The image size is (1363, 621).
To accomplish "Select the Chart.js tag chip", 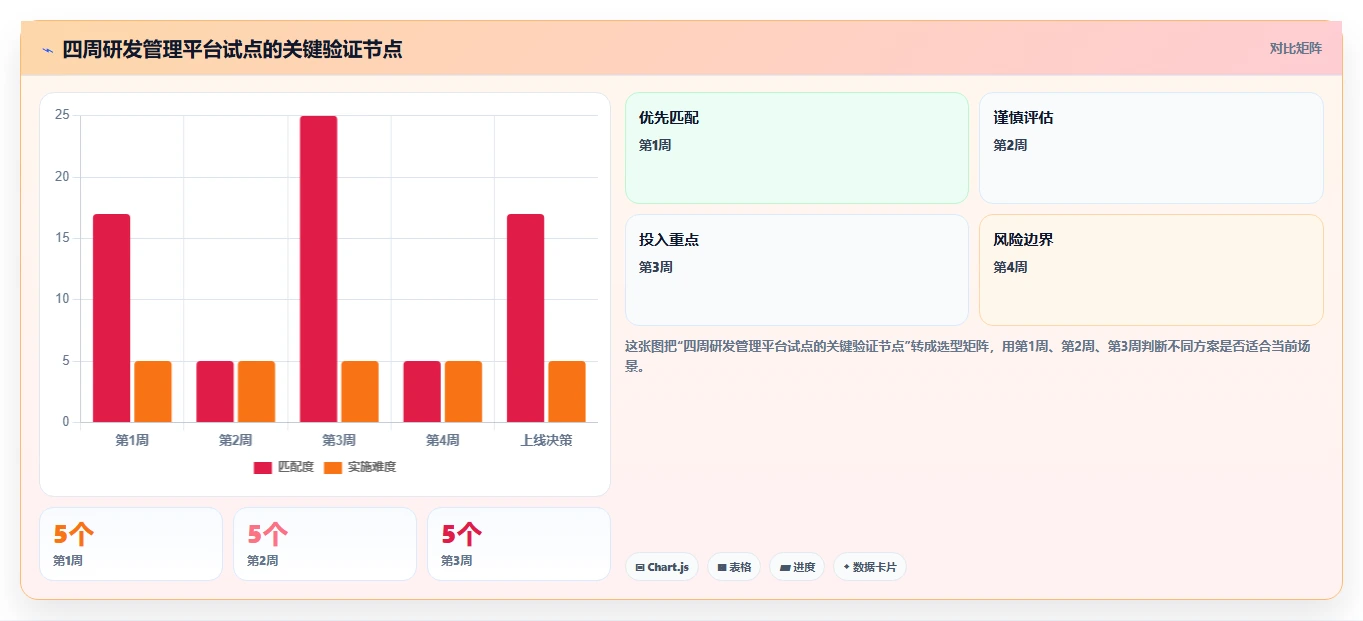I will 662,567.
